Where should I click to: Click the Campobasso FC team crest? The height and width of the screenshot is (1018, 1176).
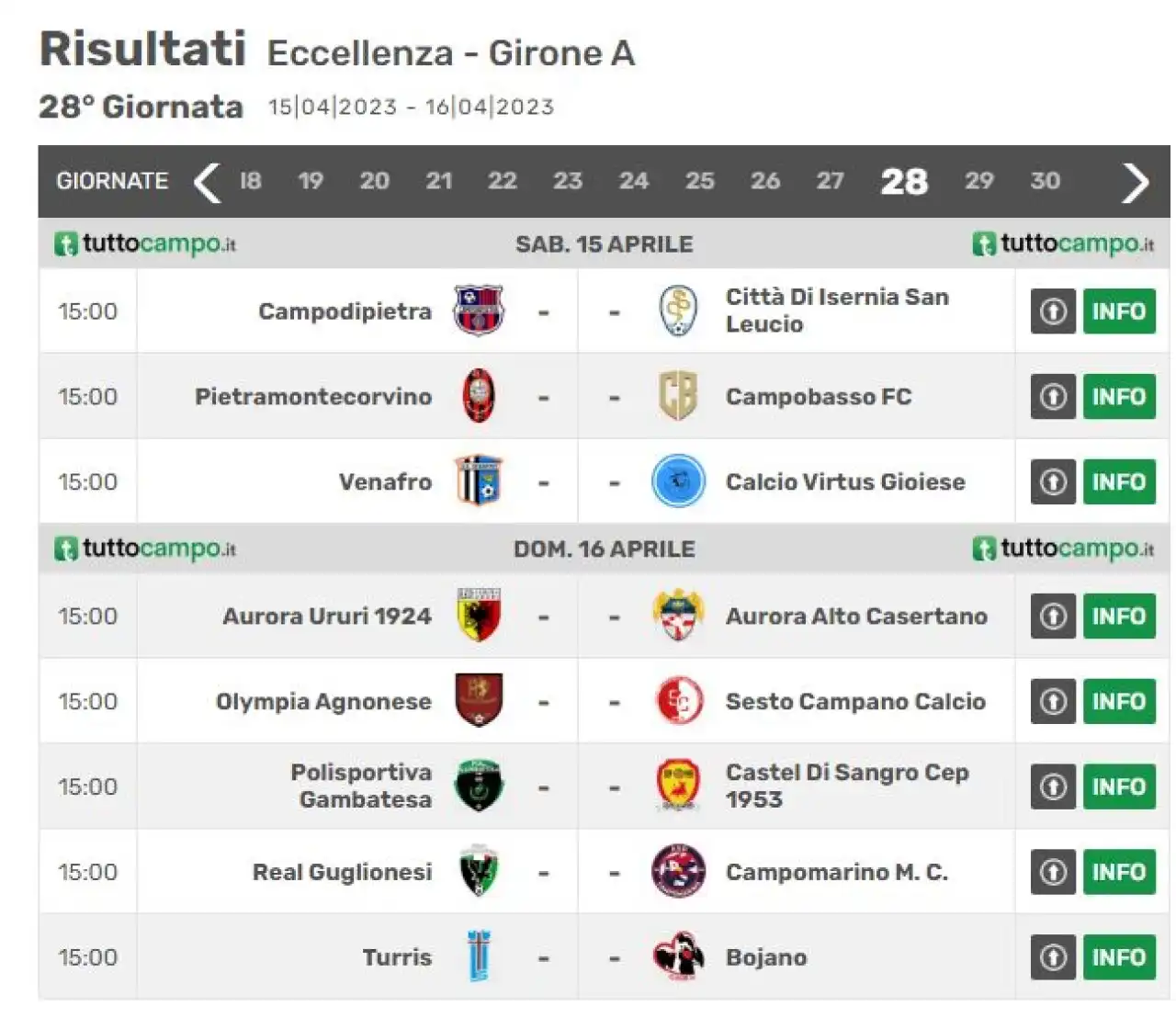tap(678, 396)
